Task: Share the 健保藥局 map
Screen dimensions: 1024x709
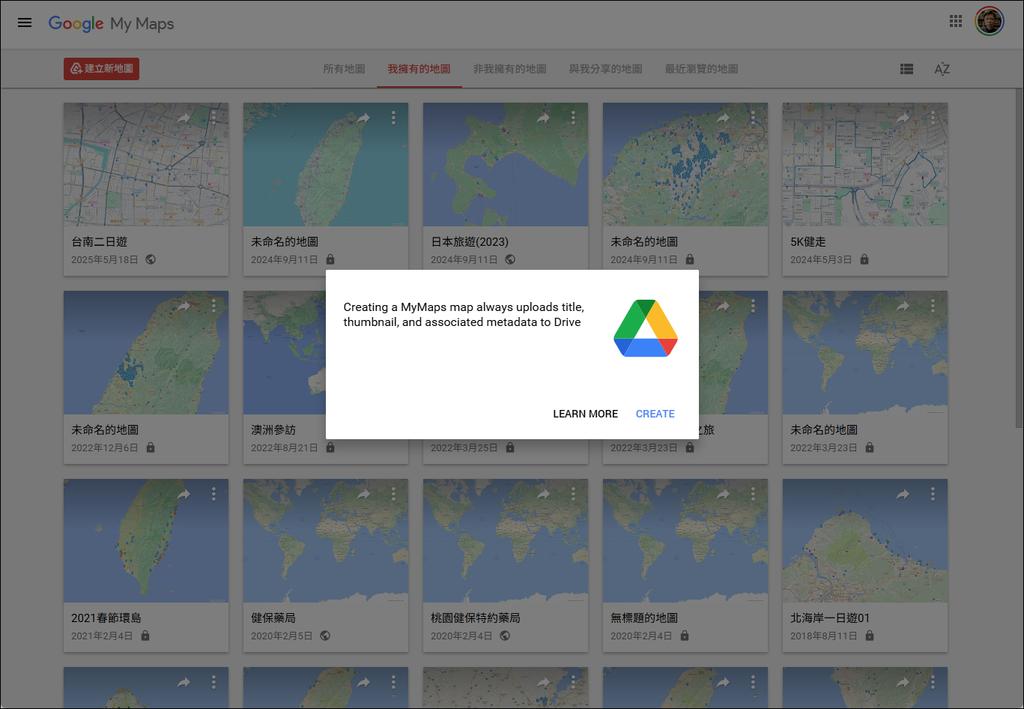Action: click(x=363, y=494)
